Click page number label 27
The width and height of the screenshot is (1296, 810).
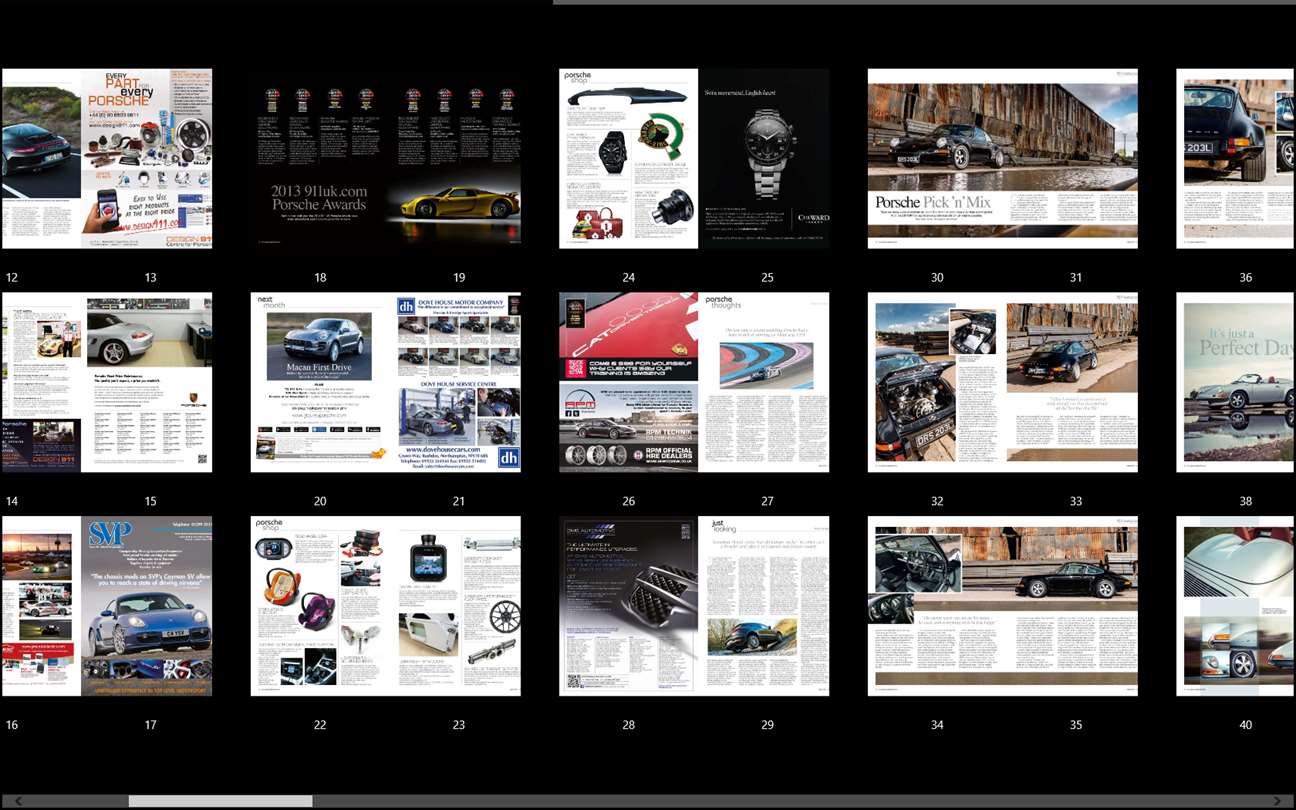pos(767,502)
